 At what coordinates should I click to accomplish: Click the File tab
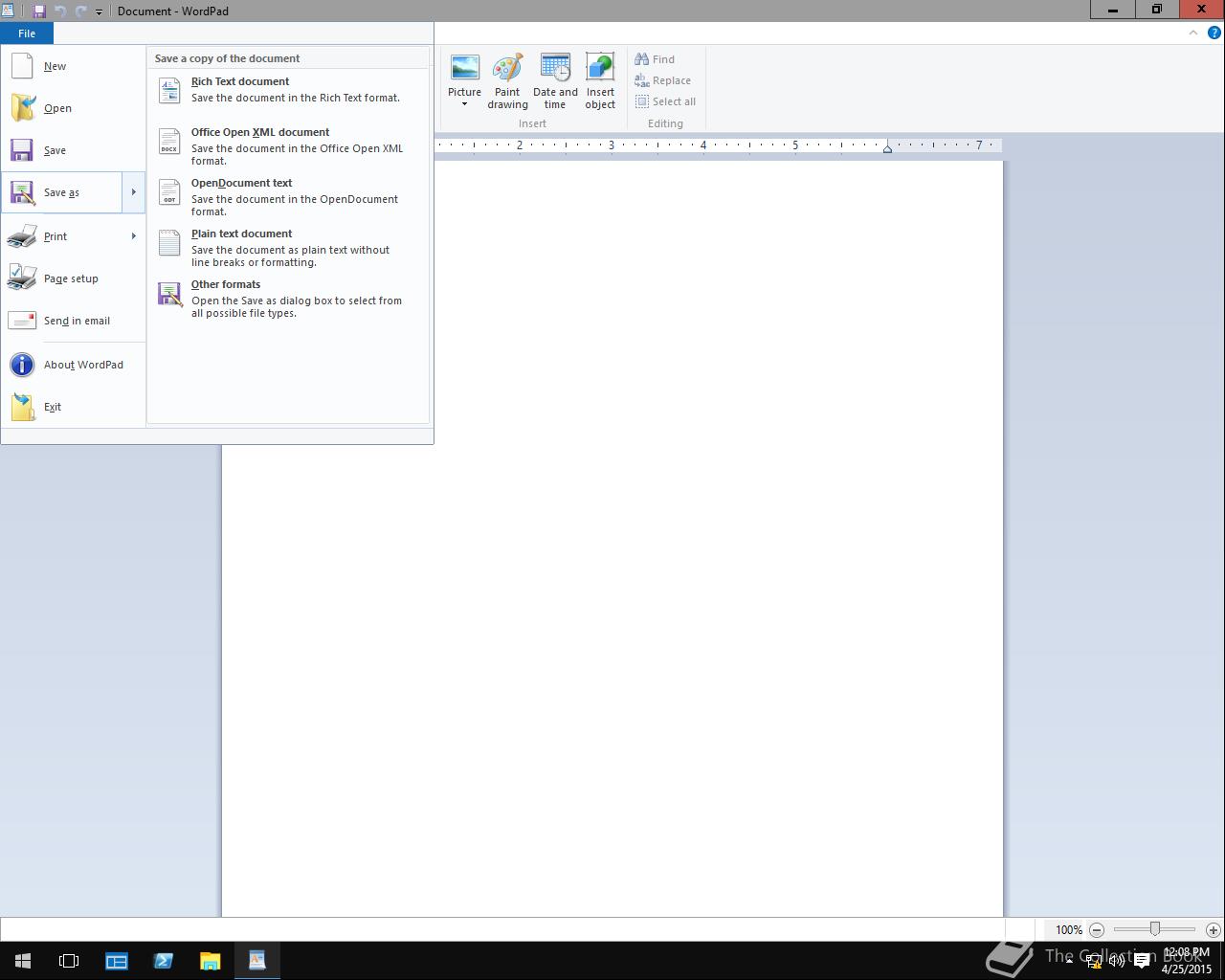pyautogui.click(x=27, y=33)
